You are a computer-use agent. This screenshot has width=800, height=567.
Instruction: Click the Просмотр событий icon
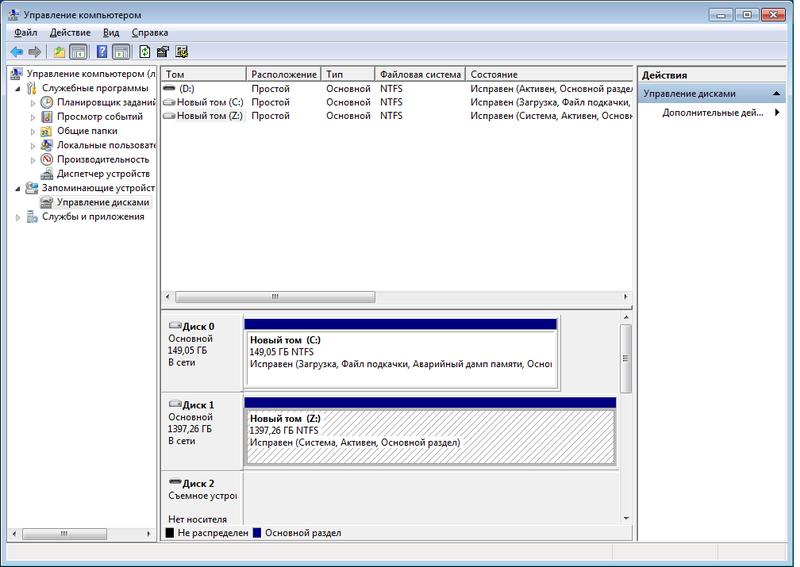pyautogui.click(x=46, y=117)
